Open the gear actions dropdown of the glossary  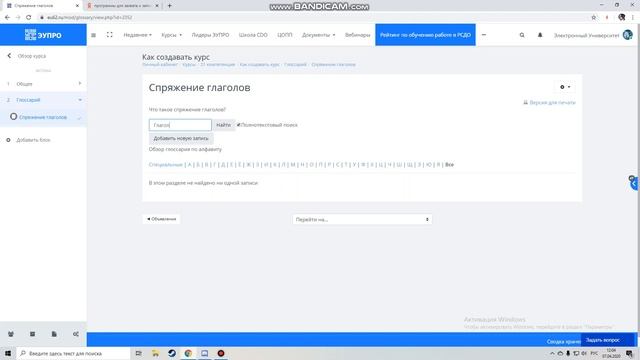coord(565,87)
